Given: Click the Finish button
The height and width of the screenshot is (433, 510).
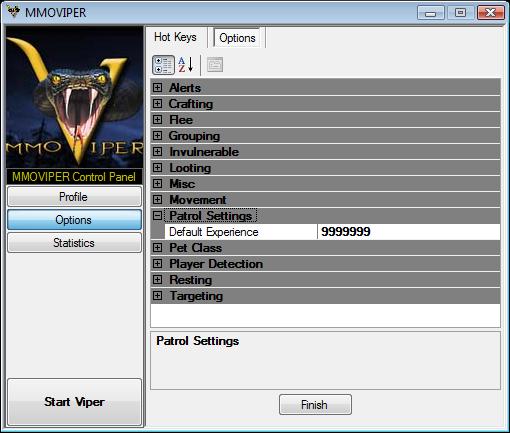Looking at the screenshot, I should (x=315, y=405).
